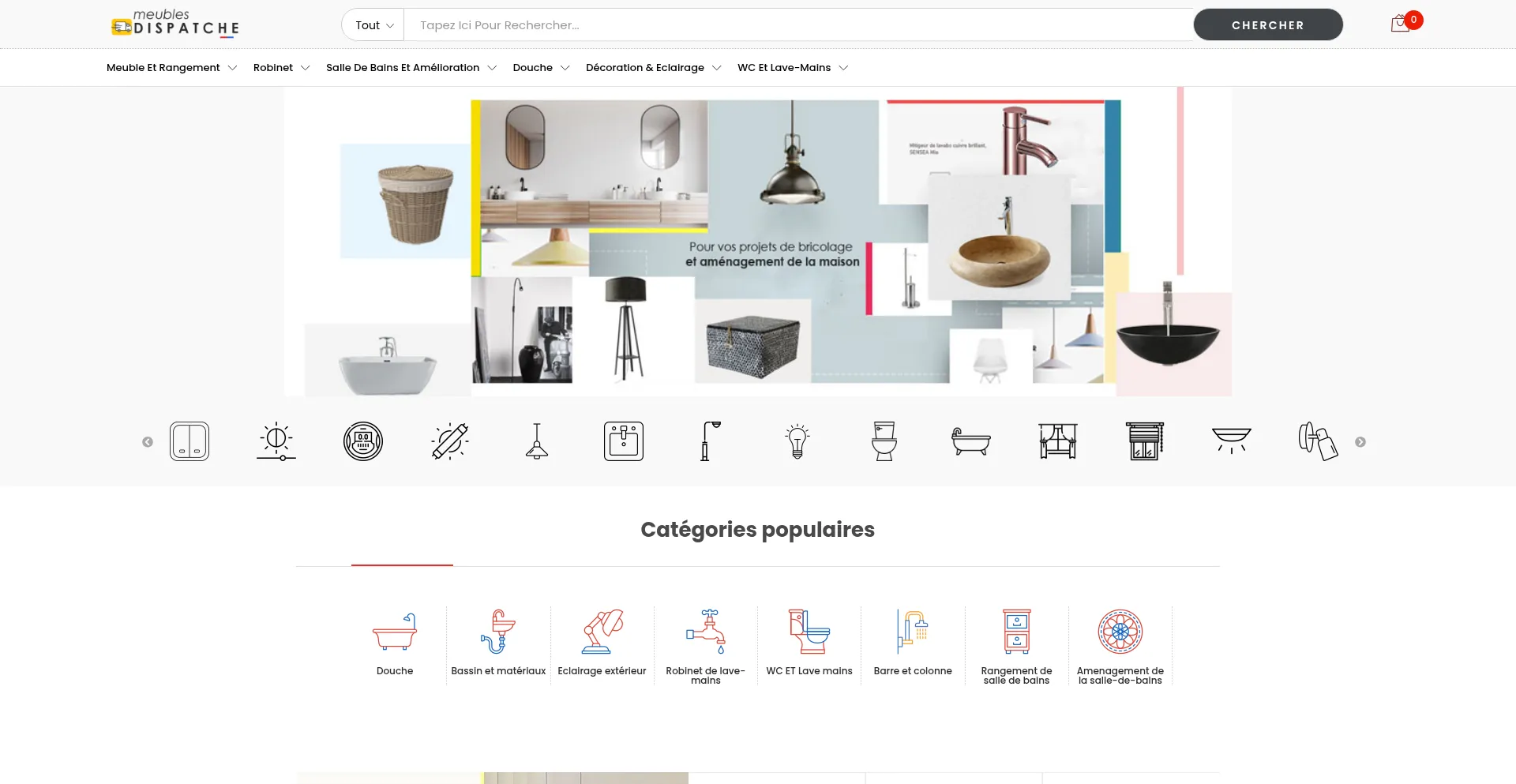Select the pendant lamp carousel icon
Screen dimensions: 1516x784
(x=537, y=441)
